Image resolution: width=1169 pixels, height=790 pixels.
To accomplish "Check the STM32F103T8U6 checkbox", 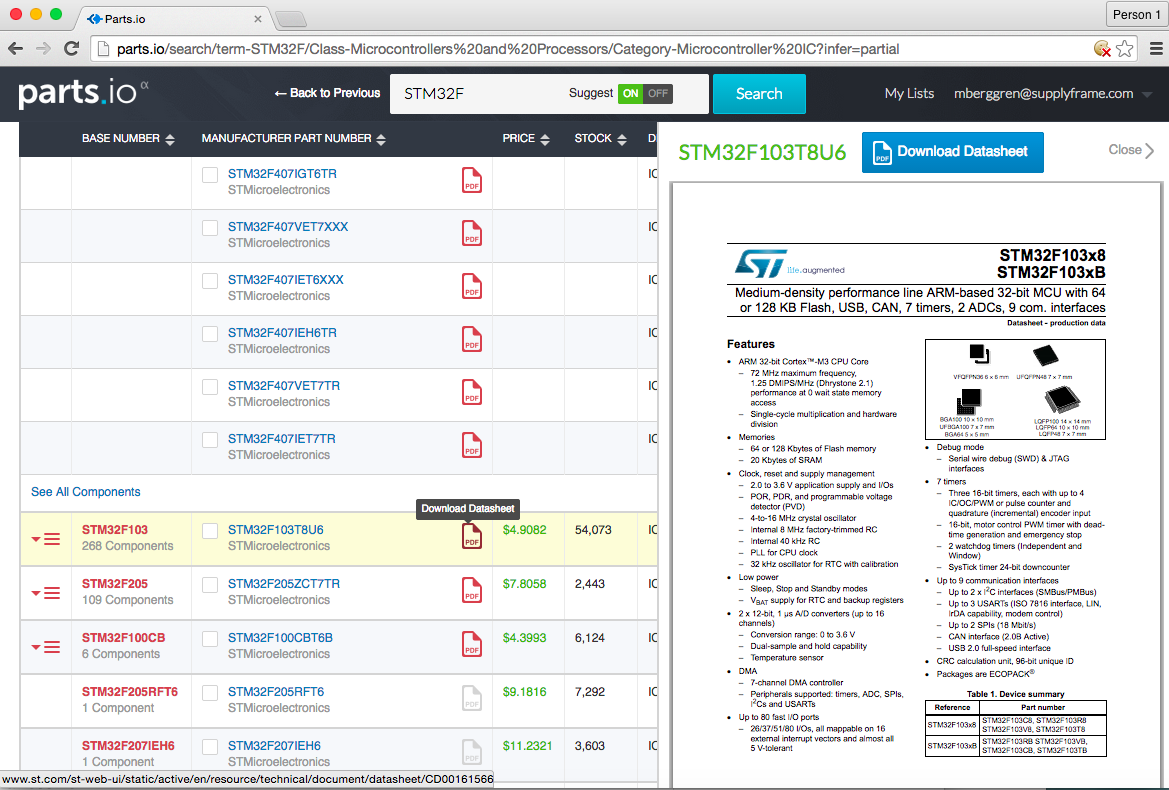I will [210, 531].
